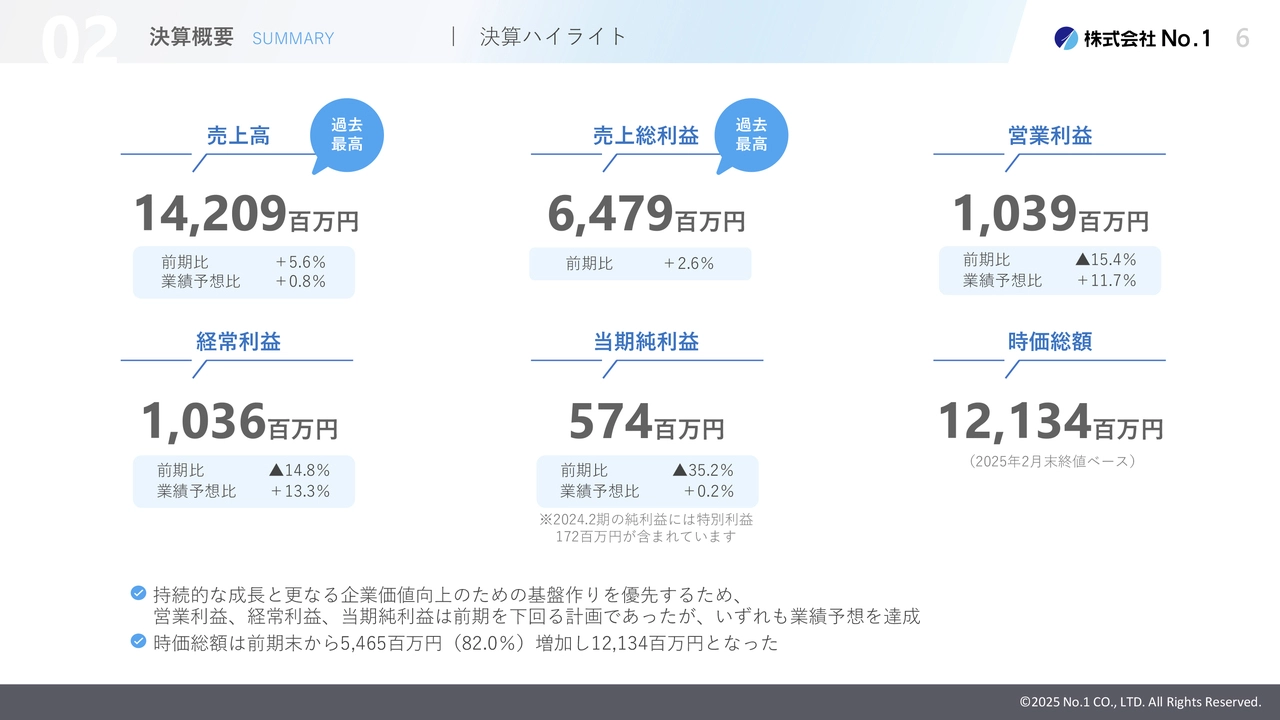Click the 業績予想比 label under 売上高
Image resolution: width=1280 pixels, height=720 pixels.
coord(201,281)
